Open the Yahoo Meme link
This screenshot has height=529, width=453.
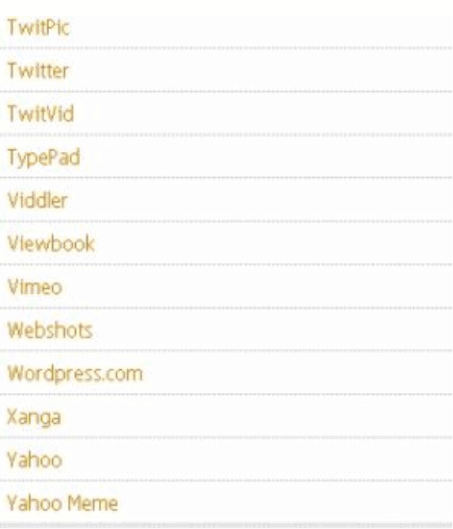point(62,503)
